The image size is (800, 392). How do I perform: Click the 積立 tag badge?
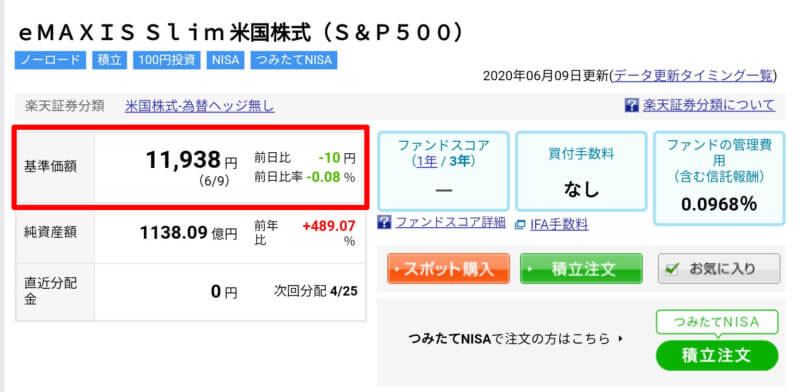109,60
